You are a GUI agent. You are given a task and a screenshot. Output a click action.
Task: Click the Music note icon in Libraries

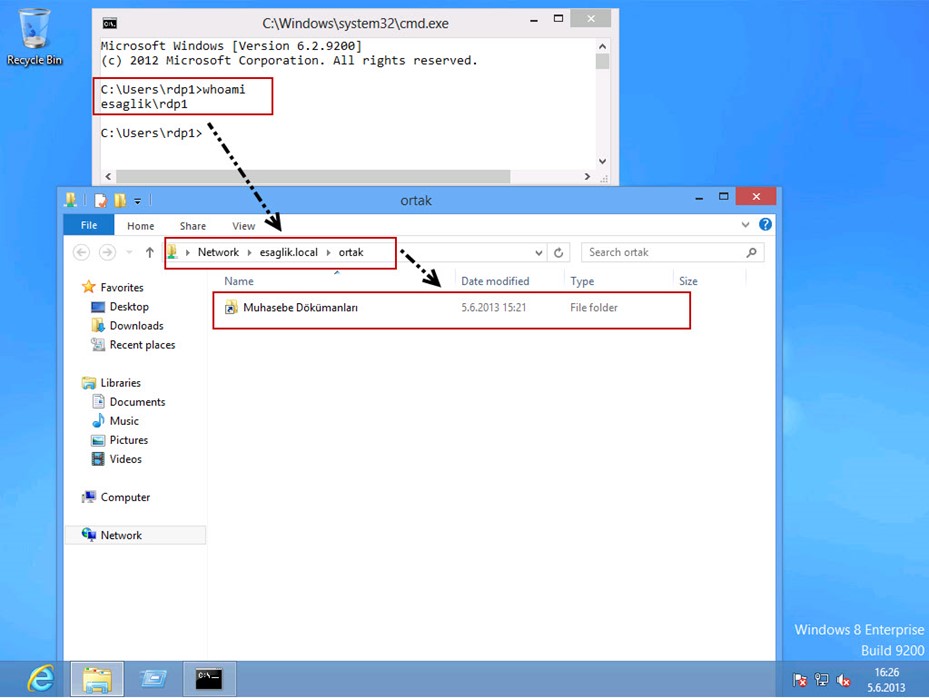pos(98,421)
